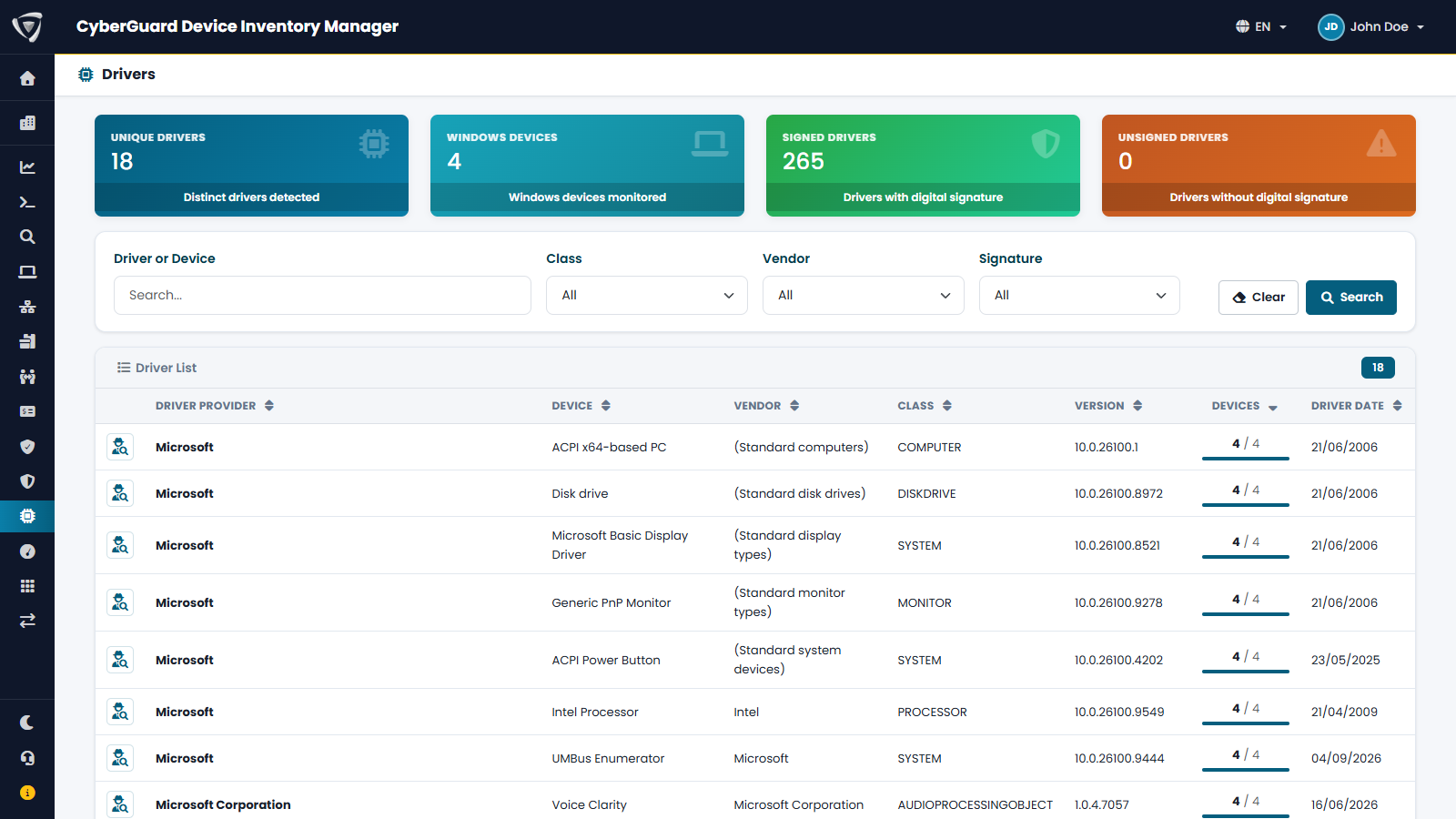Open the Class filter dropdown
The width and height of the screenshot is (1456, 819).
[x=647, y=296]
